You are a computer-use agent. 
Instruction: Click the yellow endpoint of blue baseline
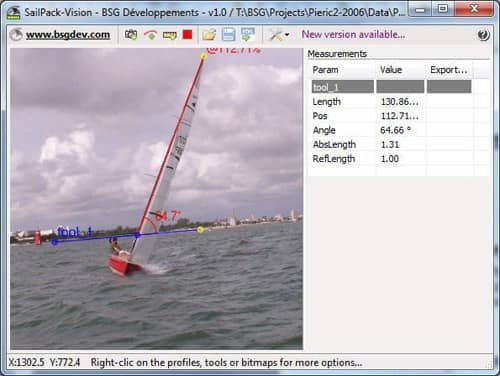(x=200, y=229)
